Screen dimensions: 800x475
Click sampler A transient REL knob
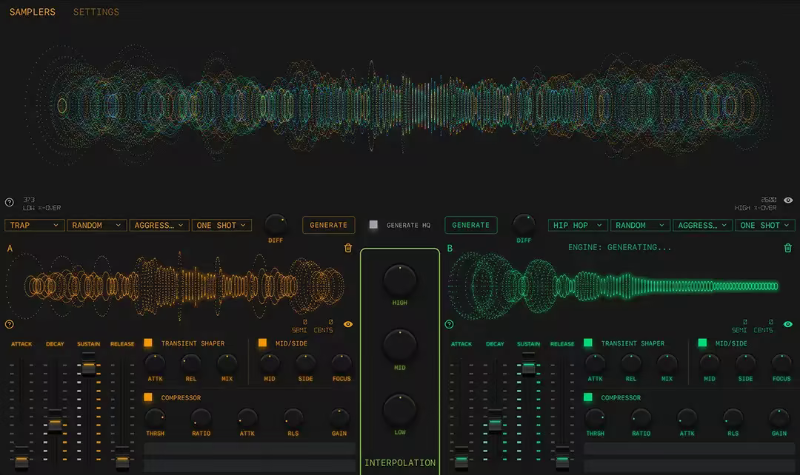coord(191,363)
